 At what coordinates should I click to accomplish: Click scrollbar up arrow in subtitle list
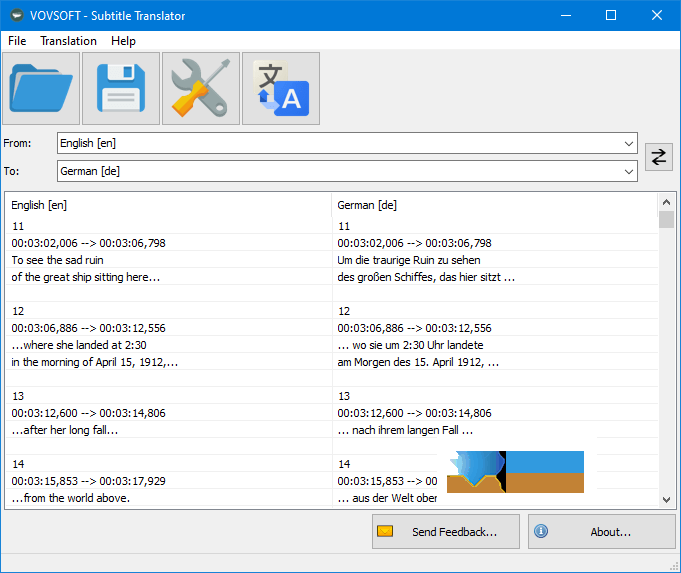tap(666, 202)
